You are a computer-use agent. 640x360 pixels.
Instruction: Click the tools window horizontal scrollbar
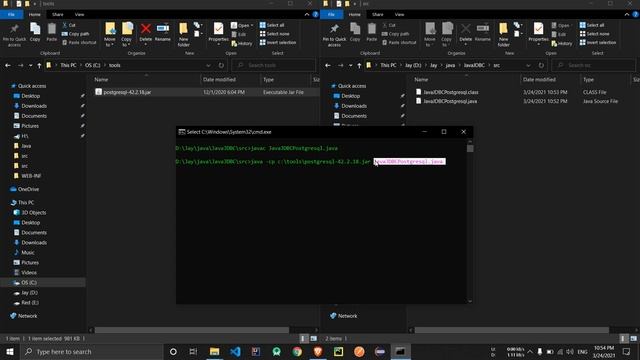(192, 330)
